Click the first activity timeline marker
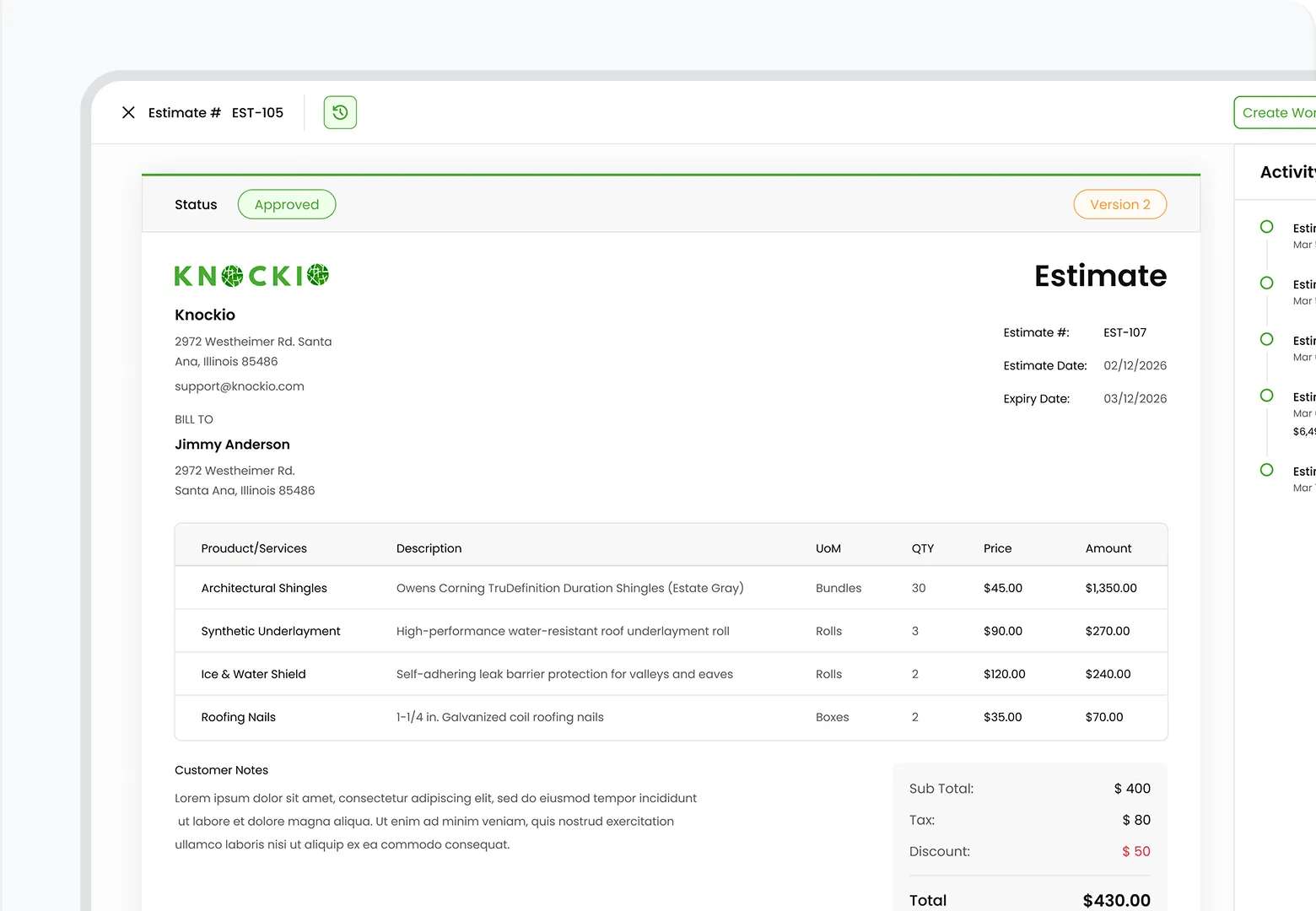Viewport: 1316px width, 911px height. click(1266, 227)
